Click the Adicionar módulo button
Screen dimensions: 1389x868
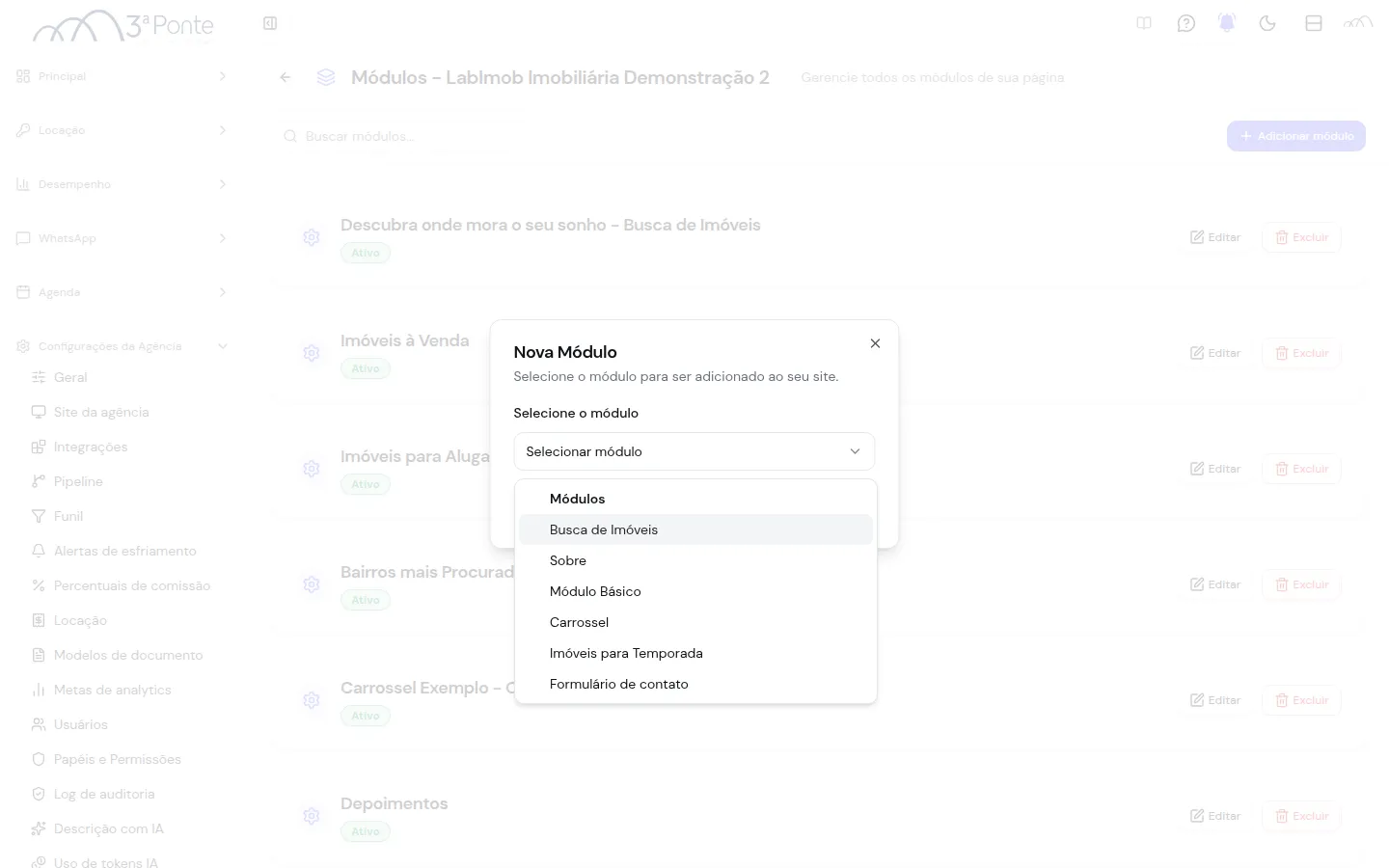point(1296,136)
